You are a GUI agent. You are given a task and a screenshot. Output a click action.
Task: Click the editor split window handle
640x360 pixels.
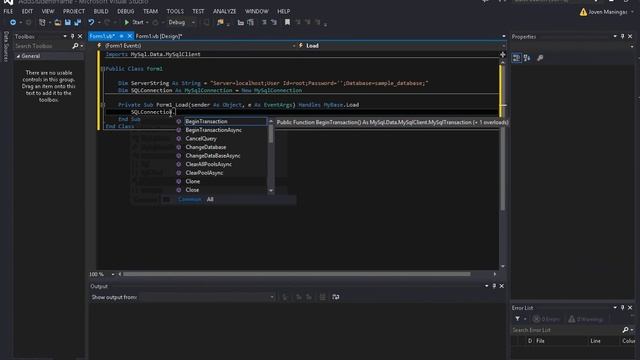pyautogui.click(x=503, y=54)
